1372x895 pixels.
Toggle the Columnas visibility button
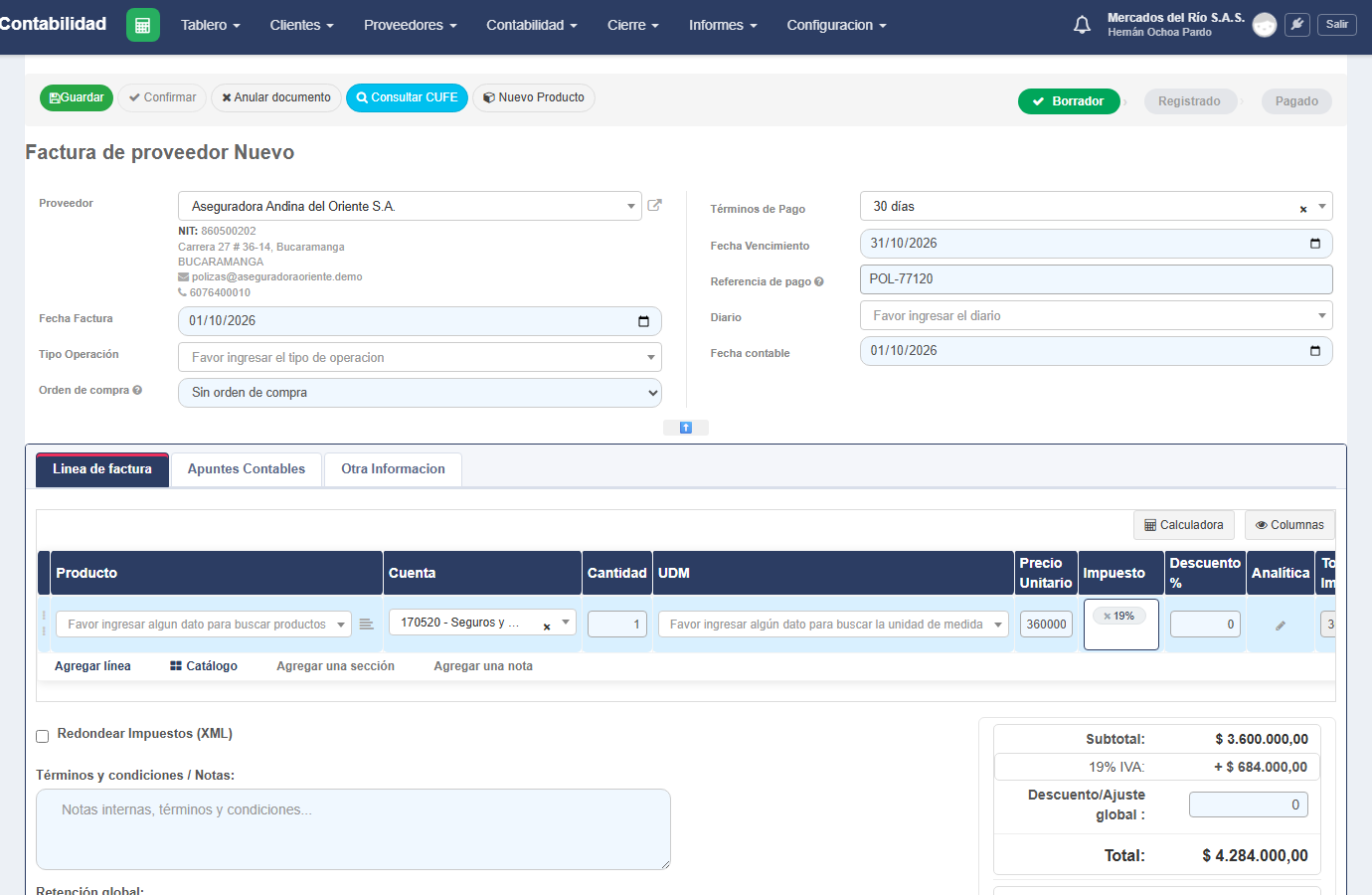[x=1289, y=525]
